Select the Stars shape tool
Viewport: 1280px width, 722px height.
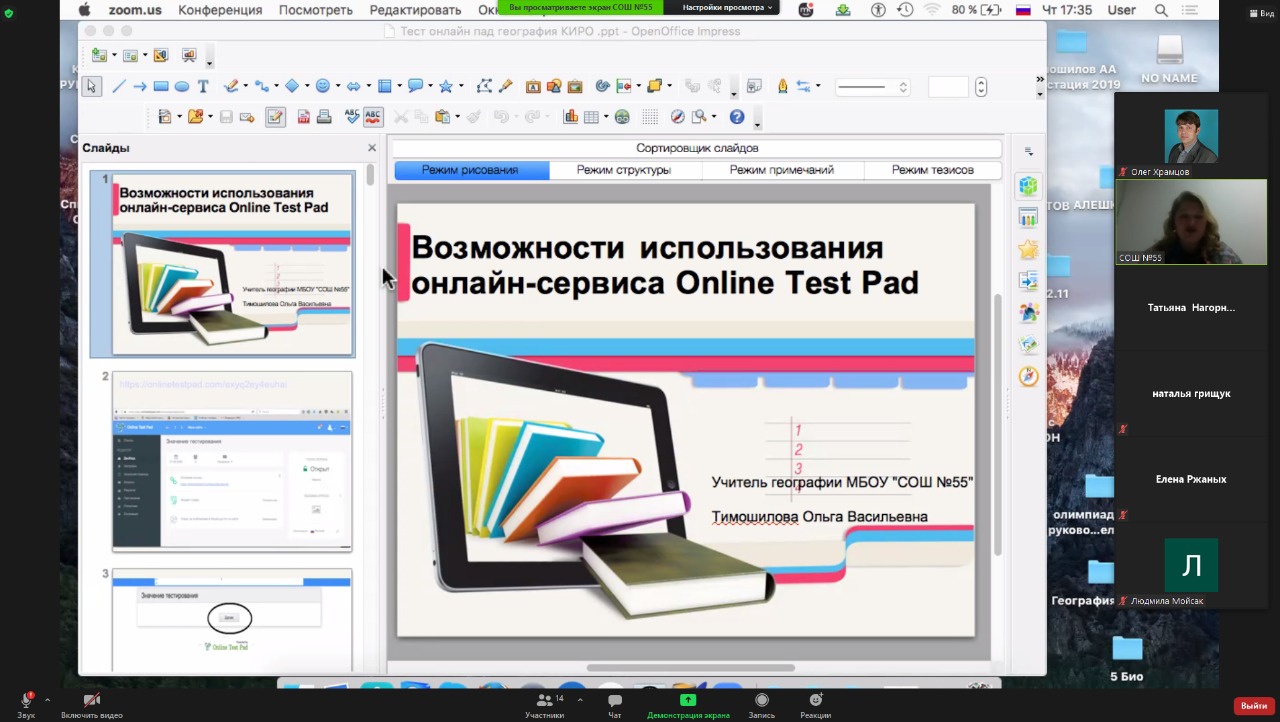[x=446, y=86]
